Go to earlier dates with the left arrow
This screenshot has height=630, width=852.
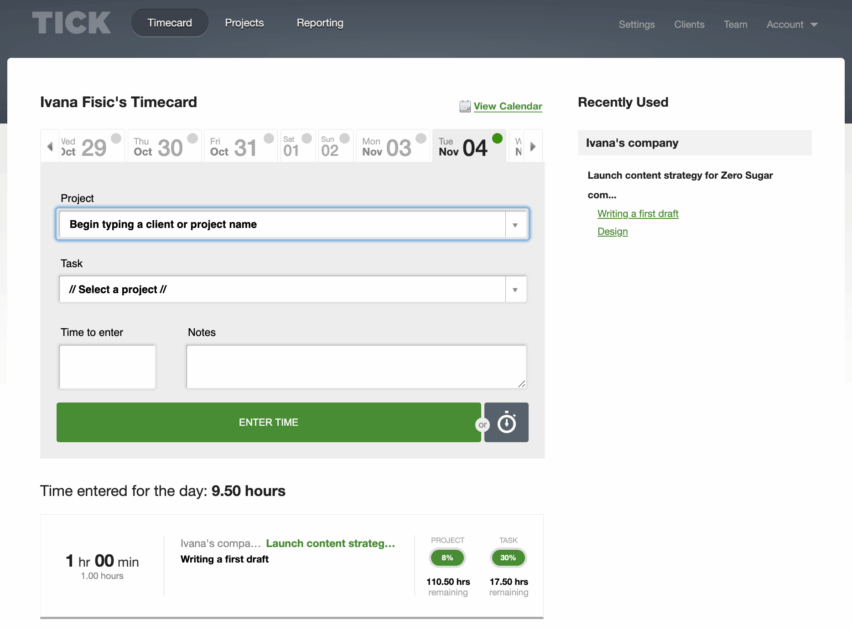(x=52, y=145)
